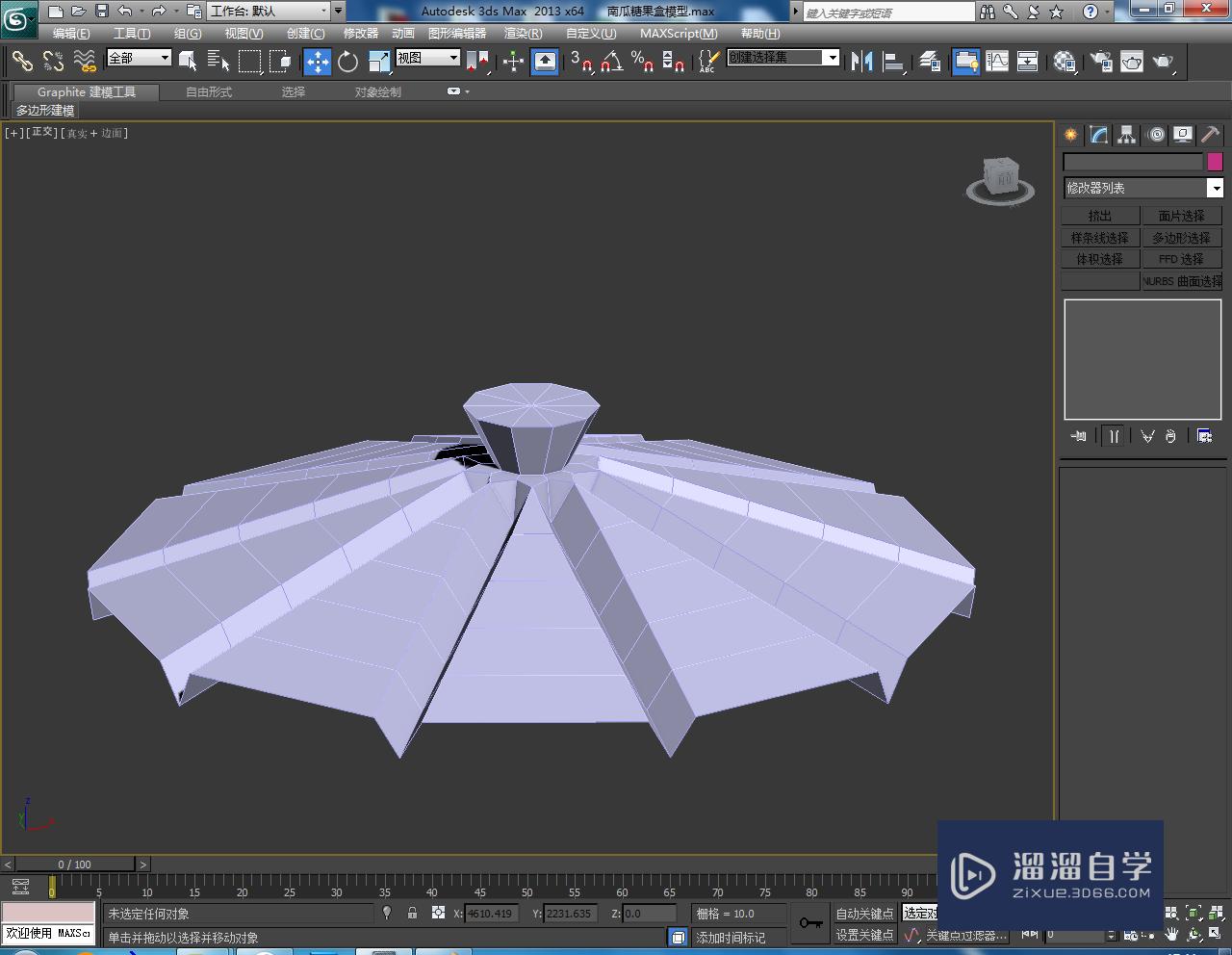Viewport: 1232px width, 955px height.
Task: Toggle Angle Snap icon
Action: (x=611, y=62)
